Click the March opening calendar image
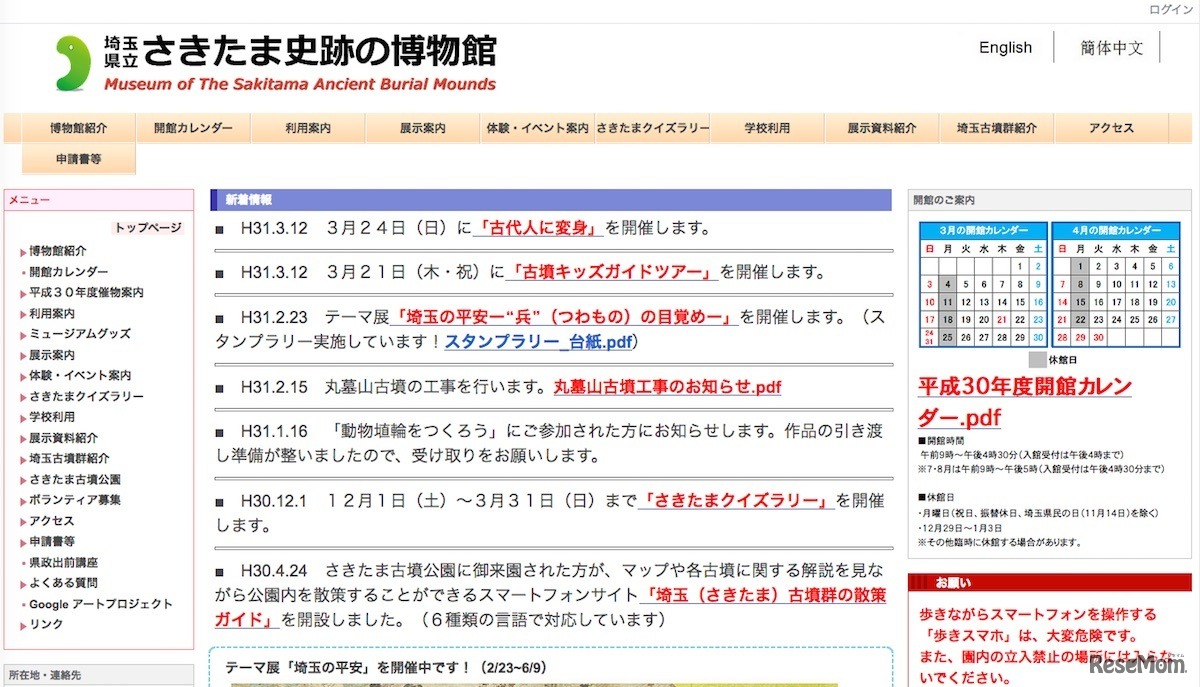1200x687 pixels. (983, 285)
